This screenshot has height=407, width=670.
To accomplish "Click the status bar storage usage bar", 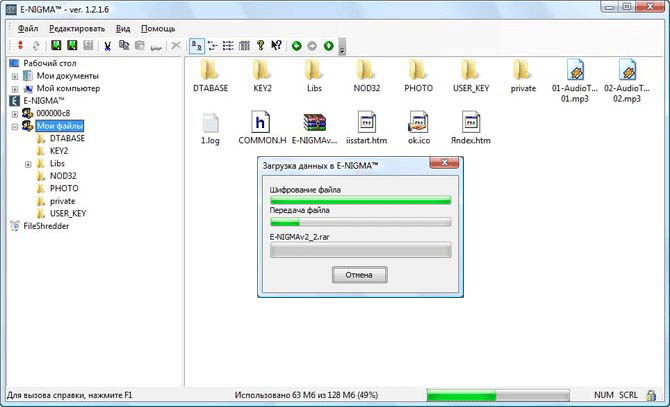I will (498, 395).
